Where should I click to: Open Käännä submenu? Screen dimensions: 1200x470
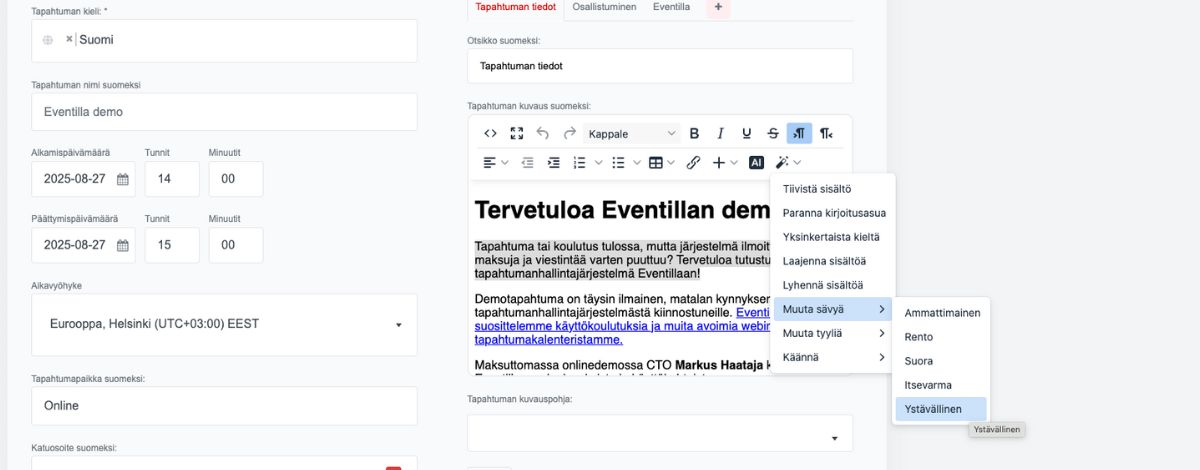pyautogui.click(x=833, y=357)
